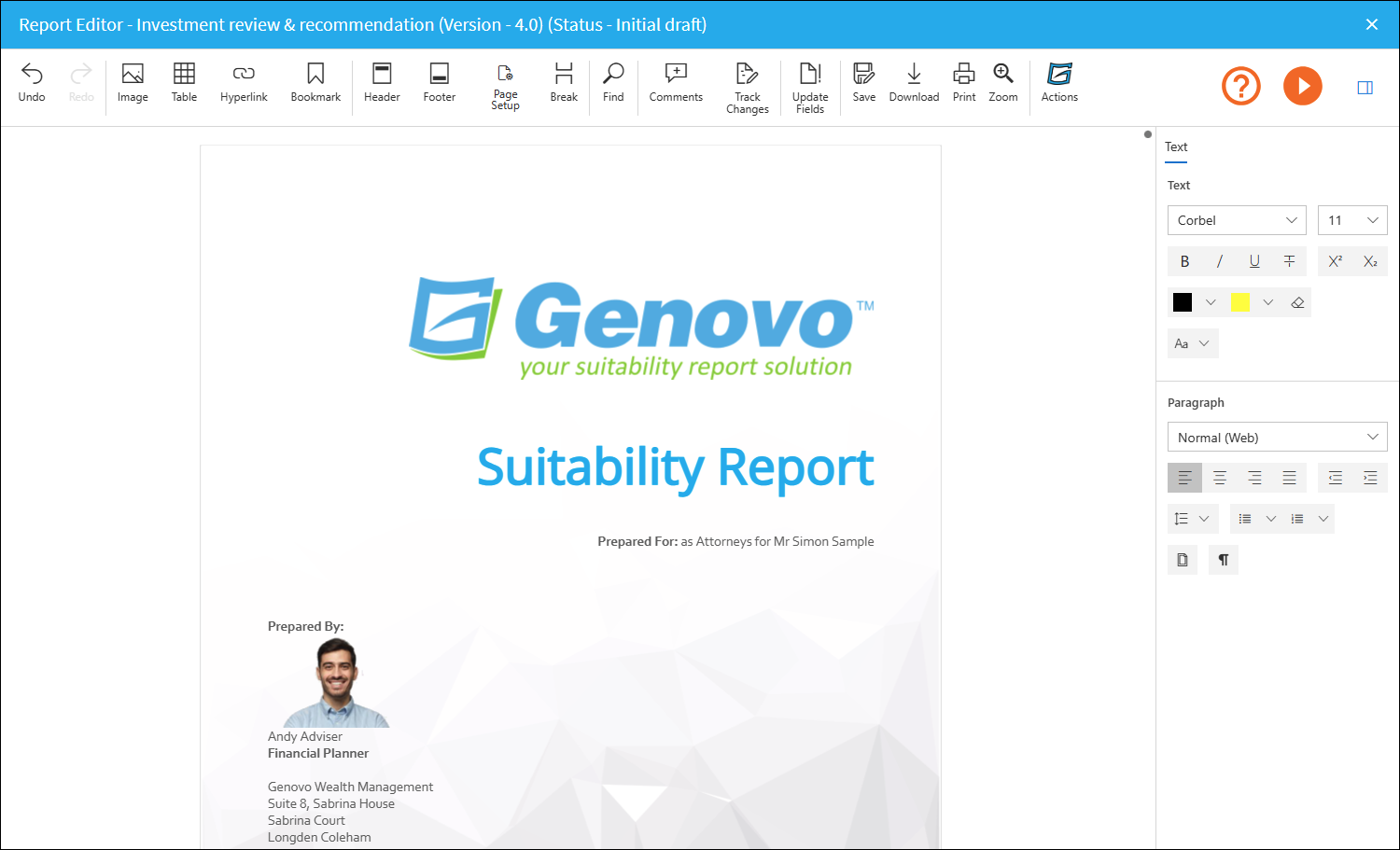
Task: Toggle superscript formatting
Action: coord(1336,261)
